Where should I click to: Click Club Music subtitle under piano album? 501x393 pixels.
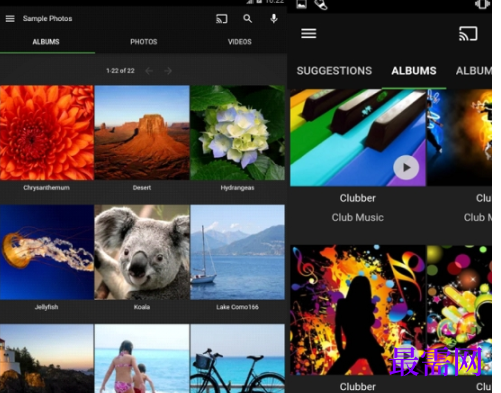358,217
